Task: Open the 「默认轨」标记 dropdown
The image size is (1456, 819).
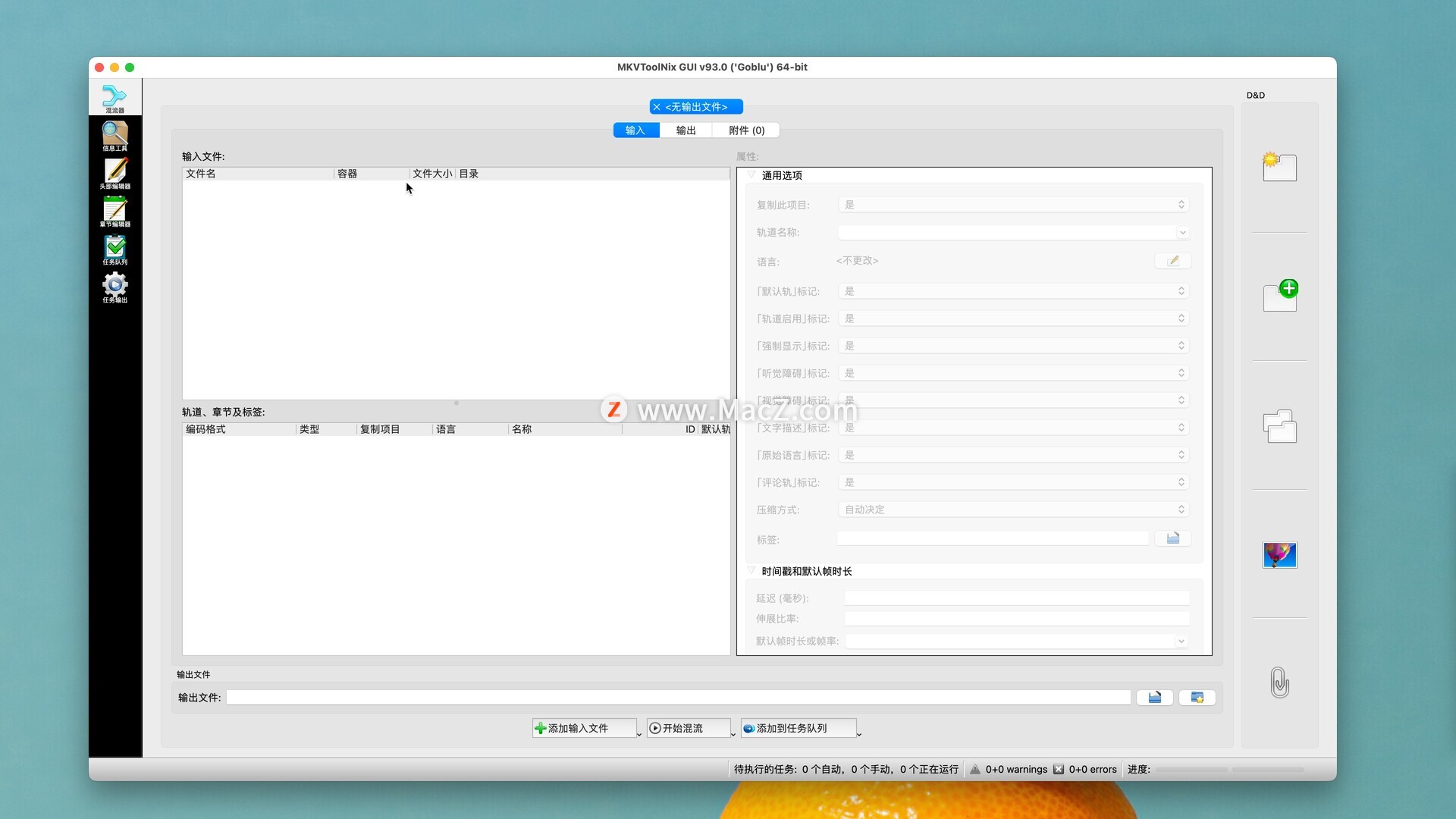Action: [1013, 291]
